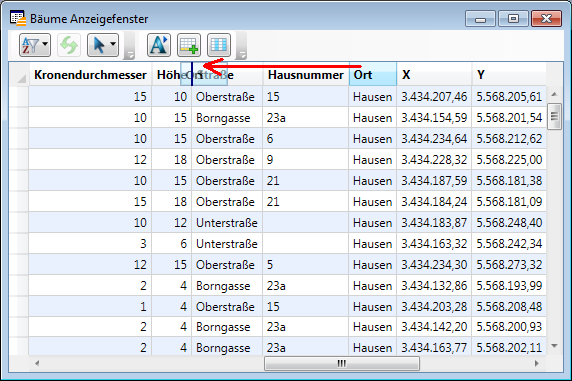
Task: Select the cell 3.434.183,87
Action: (434, 223)
